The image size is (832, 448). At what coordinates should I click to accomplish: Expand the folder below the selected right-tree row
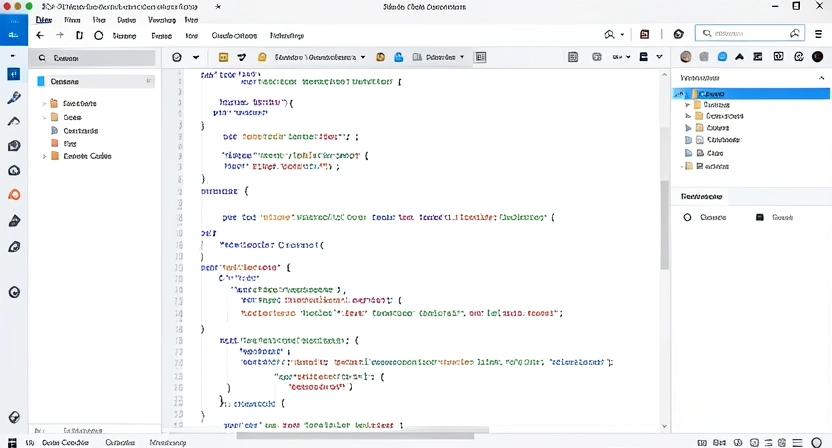(x=688, y=105)
